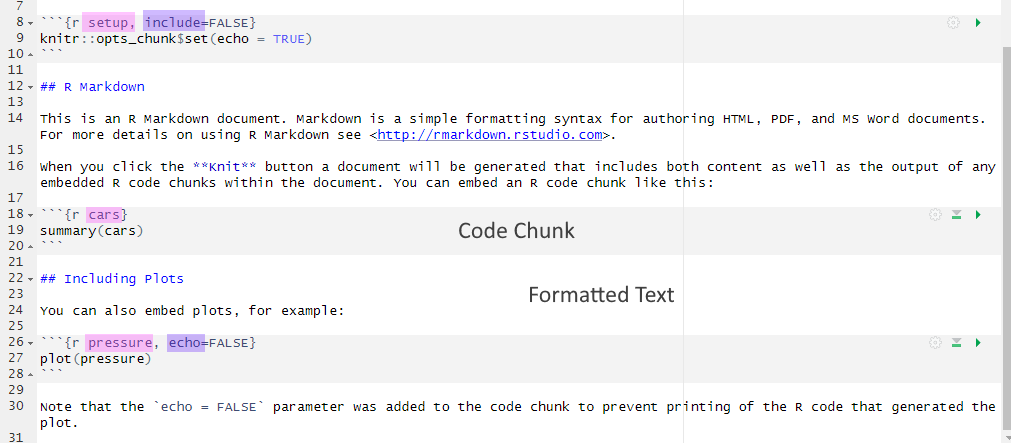Click the ## R Markdown heading text
Viewport: 1011px width, 443px height.
(92, 87)
